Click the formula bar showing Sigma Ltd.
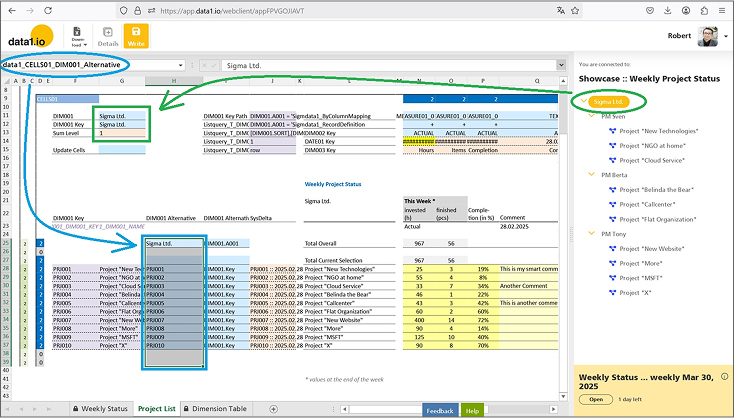The image size is (734, 418). click(x=389, y=66)
